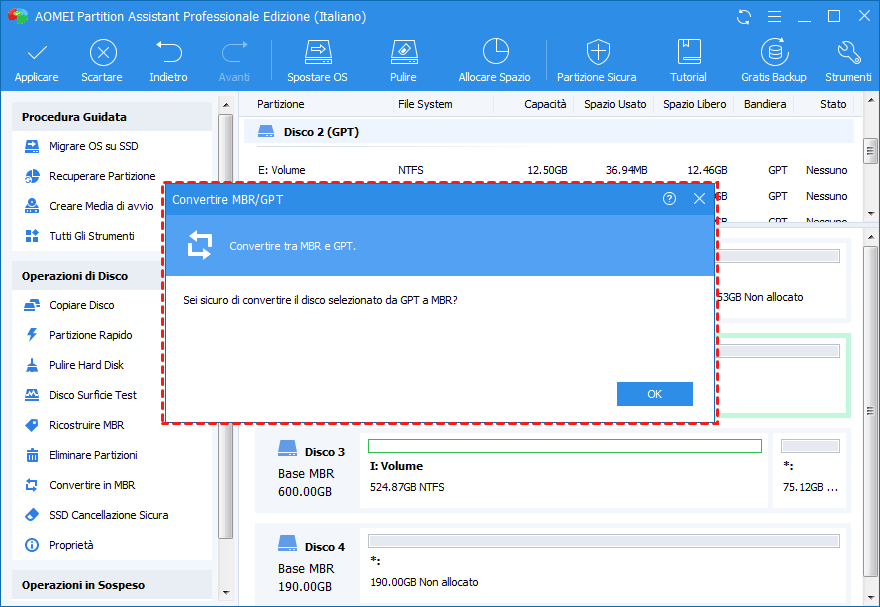The image size is (880, 607).
Task: Open the Spostare OS tool
Action: click(x=318, y=61)
